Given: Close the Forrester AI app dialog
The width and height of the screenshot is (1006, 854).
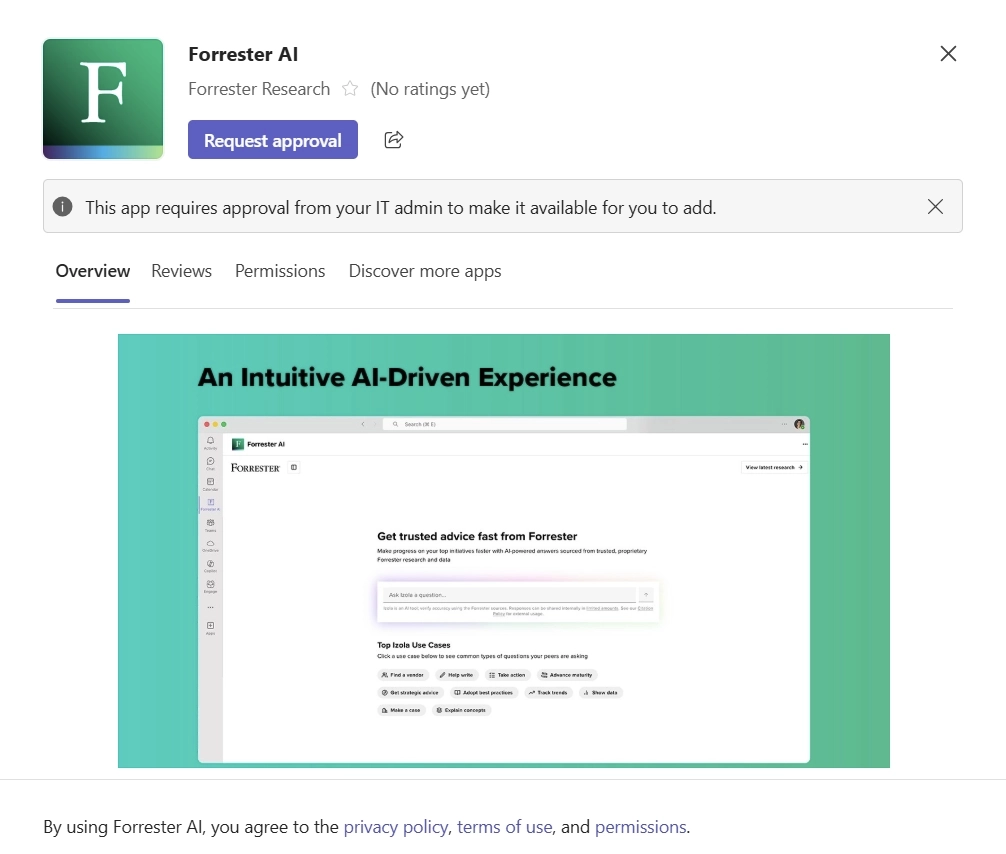Looking at the screenshot, I should pos(948,54).
